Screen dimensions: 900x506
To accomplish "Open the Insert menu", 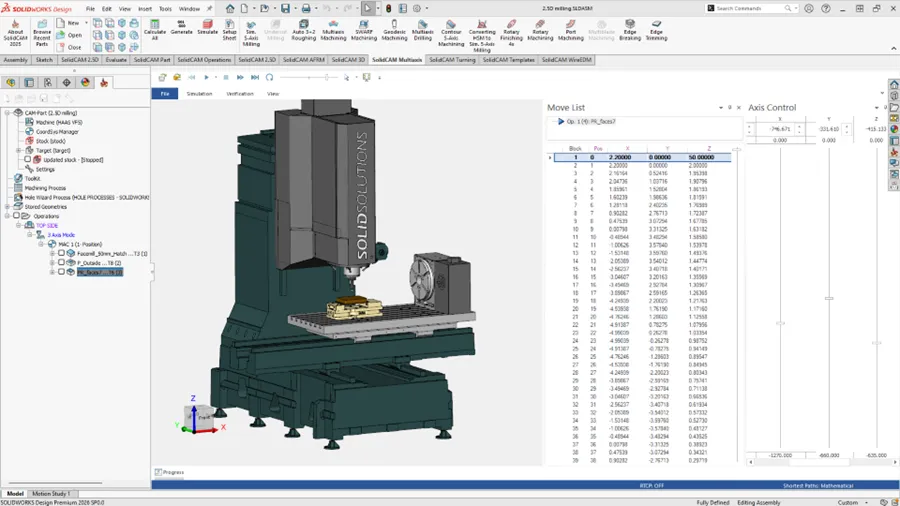I will [145, 9].
